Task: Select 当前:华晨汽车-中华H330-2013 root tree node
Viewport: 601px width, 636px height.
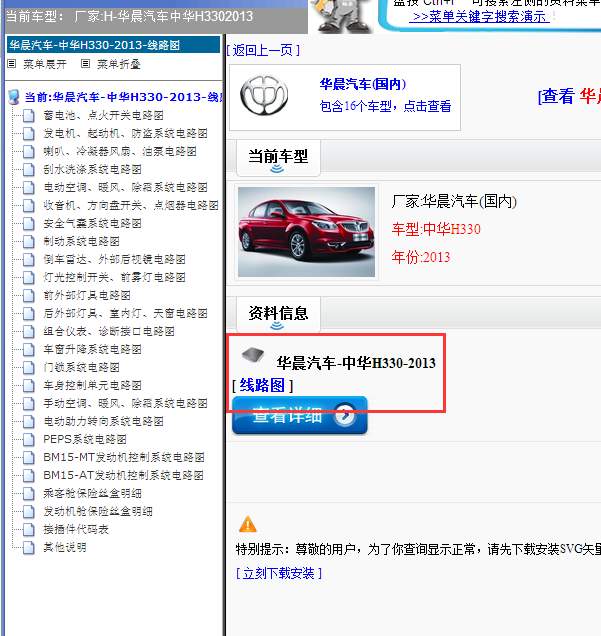Action: point(123,97)
